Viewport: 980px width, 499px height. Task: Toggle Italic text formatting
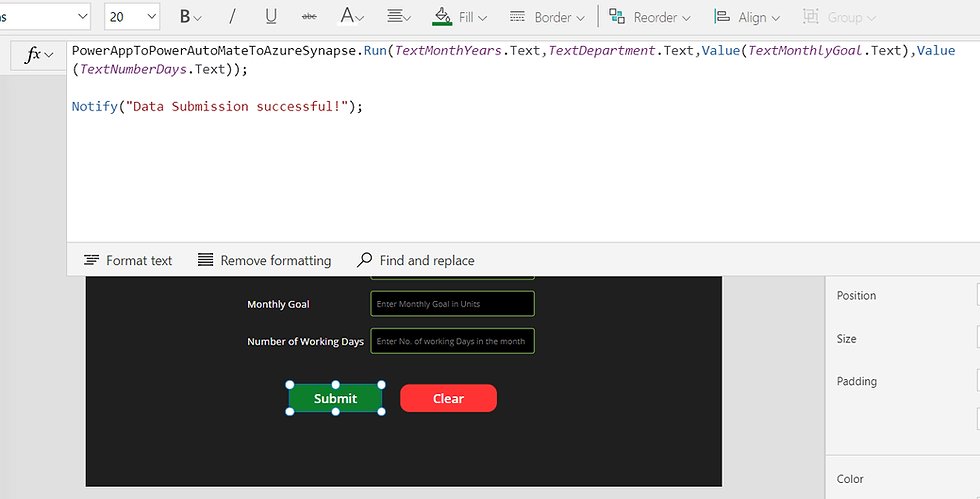232,17
